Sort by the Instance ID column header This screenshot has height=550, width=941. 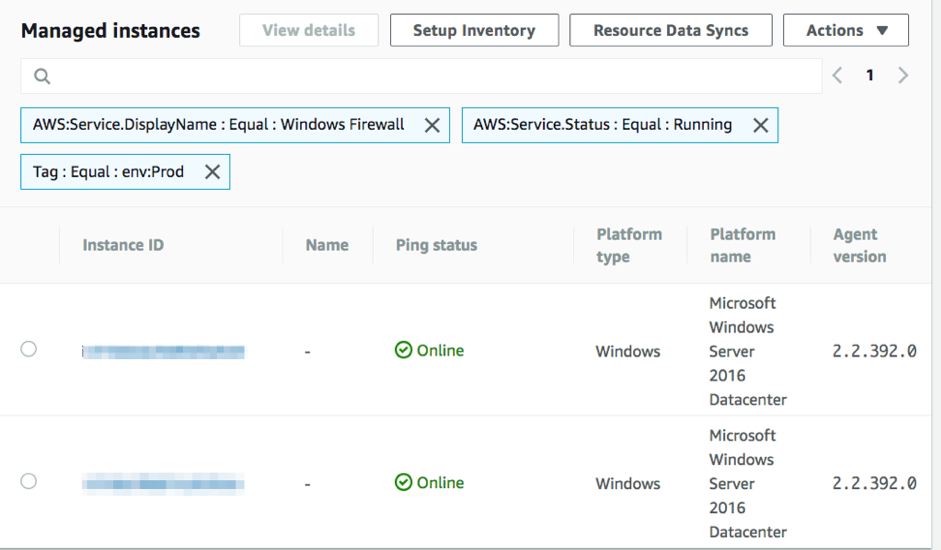[123, 245]
